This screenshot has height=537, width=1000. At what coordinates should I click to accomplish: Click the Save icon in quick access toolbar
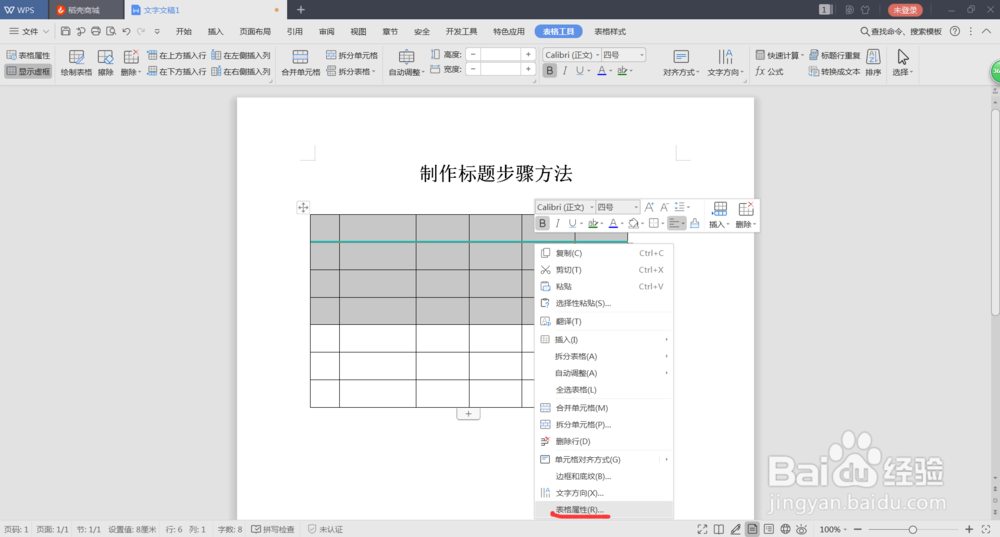tap(66, 31)
